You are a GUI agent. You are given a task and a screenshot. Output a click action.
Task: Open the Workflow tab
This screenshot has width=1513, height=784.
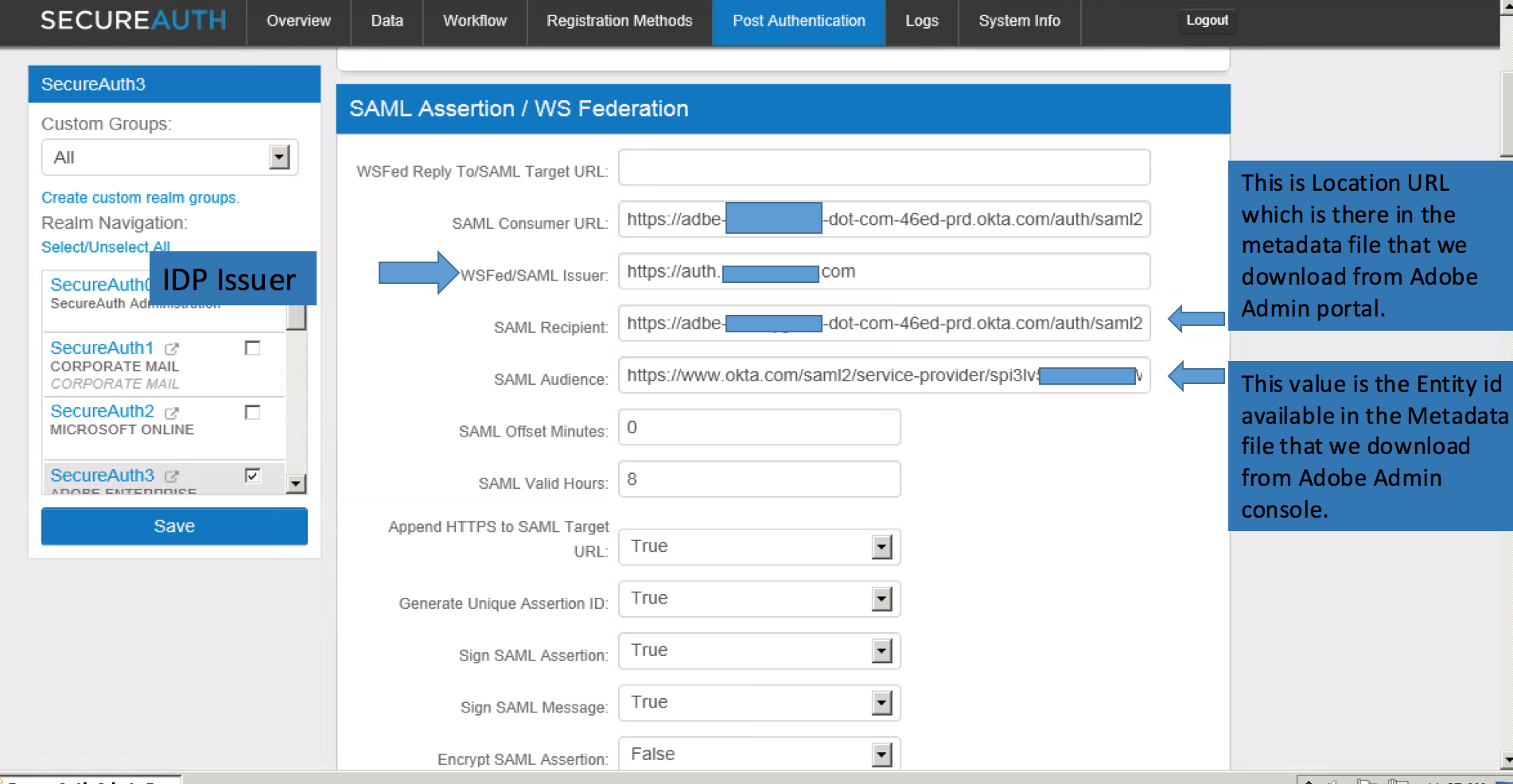point(474,21)
